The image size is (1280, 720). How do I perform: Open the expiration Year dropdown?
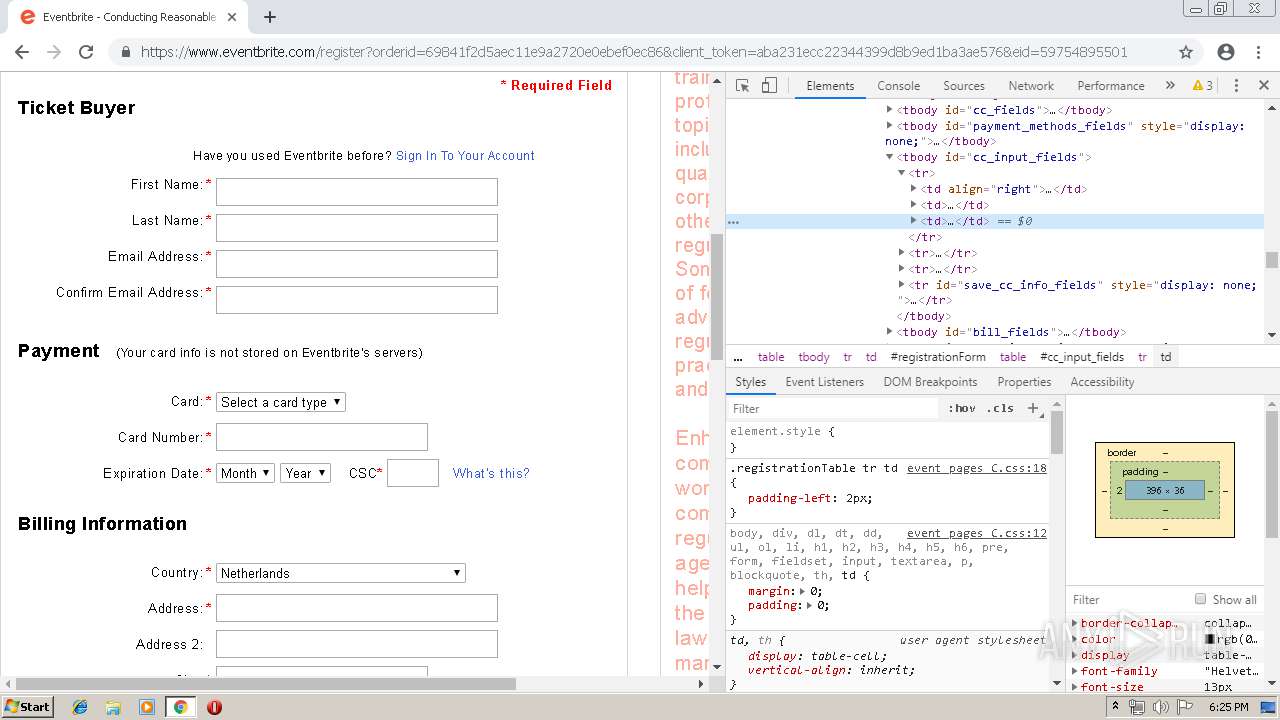click(x=306, y=473)
